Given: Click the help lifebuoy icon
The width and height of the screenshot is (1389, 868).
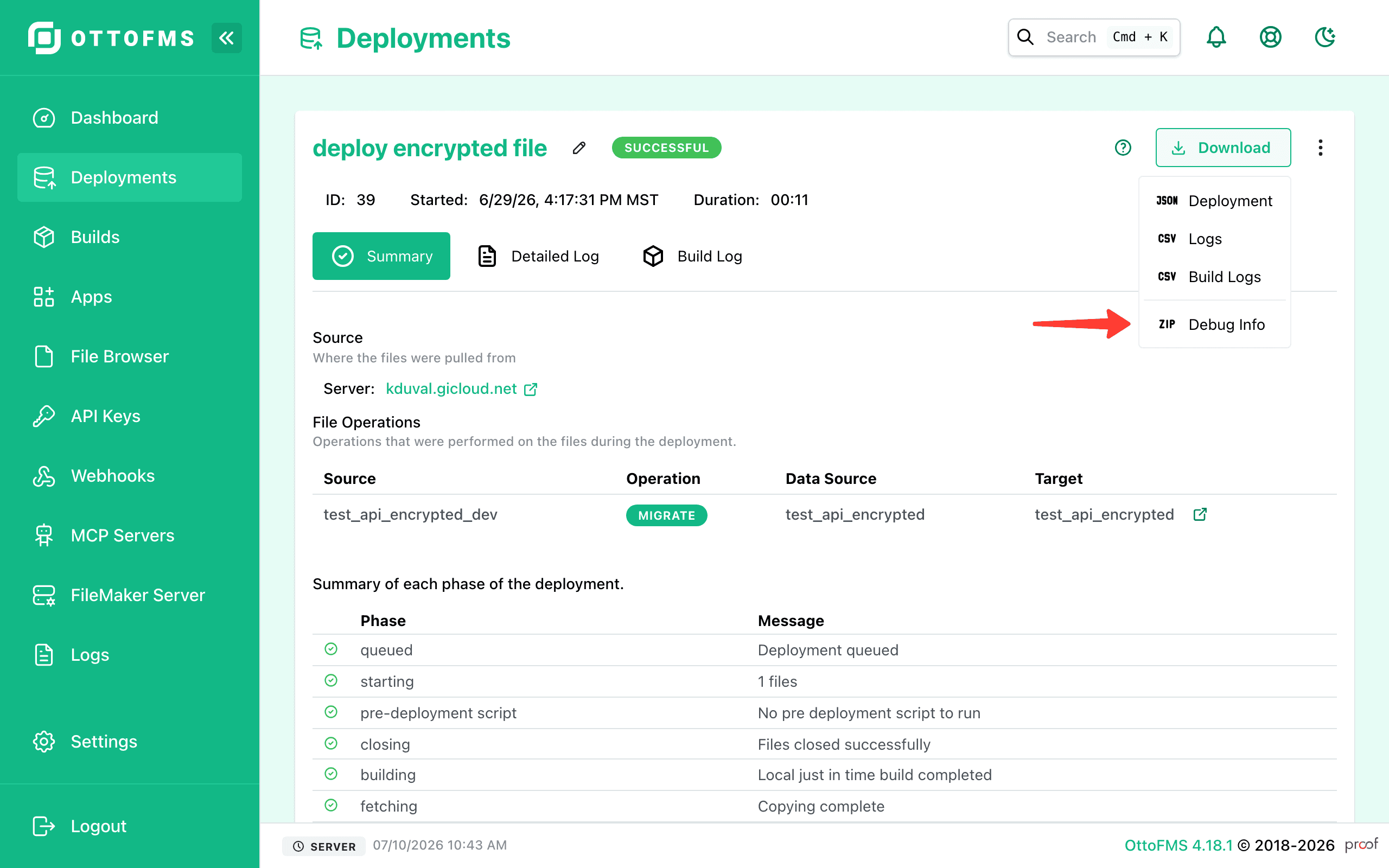Looking at the screenshot, I should point(1270,37).
